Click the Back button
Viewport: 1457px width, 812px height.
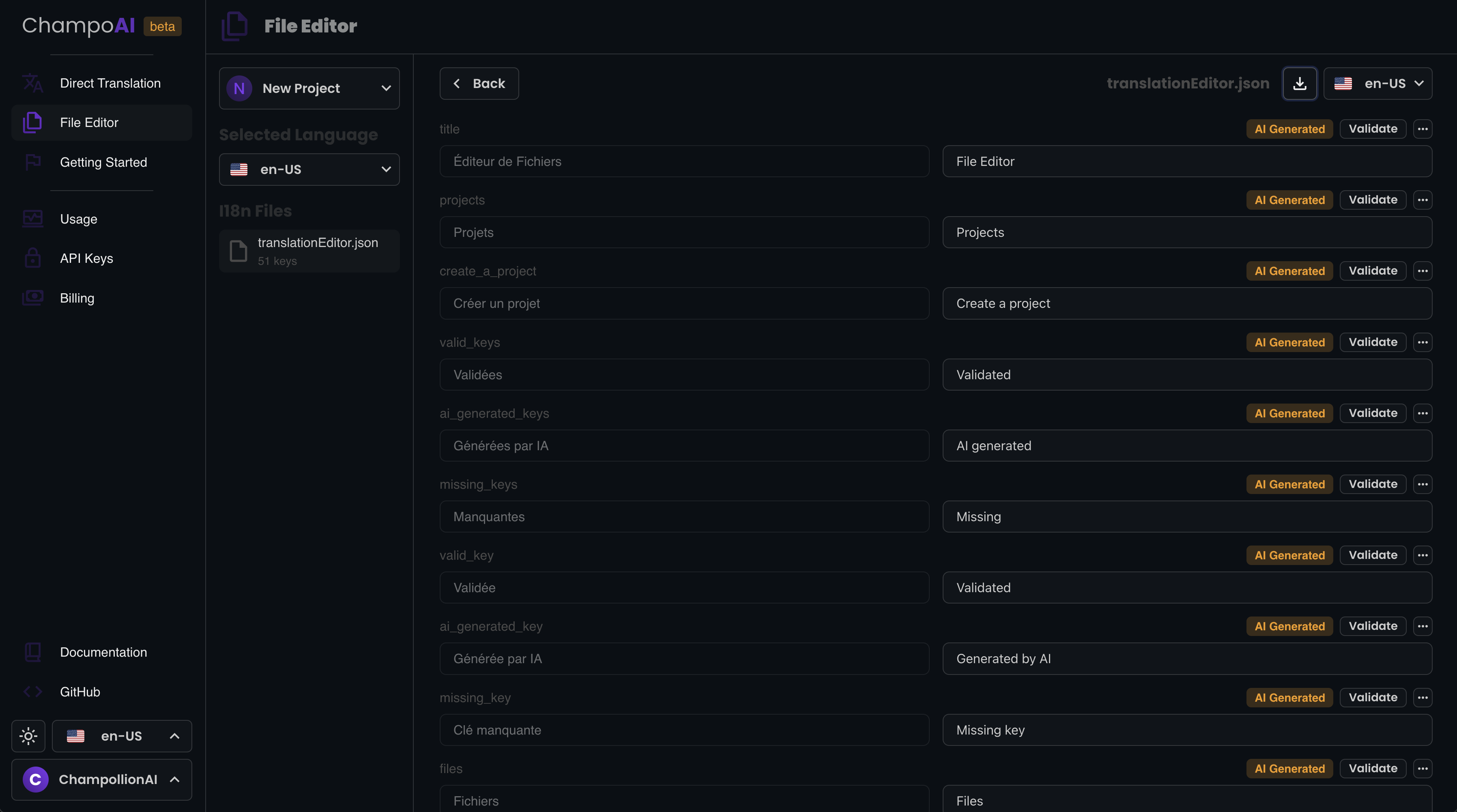click(479, 84)
